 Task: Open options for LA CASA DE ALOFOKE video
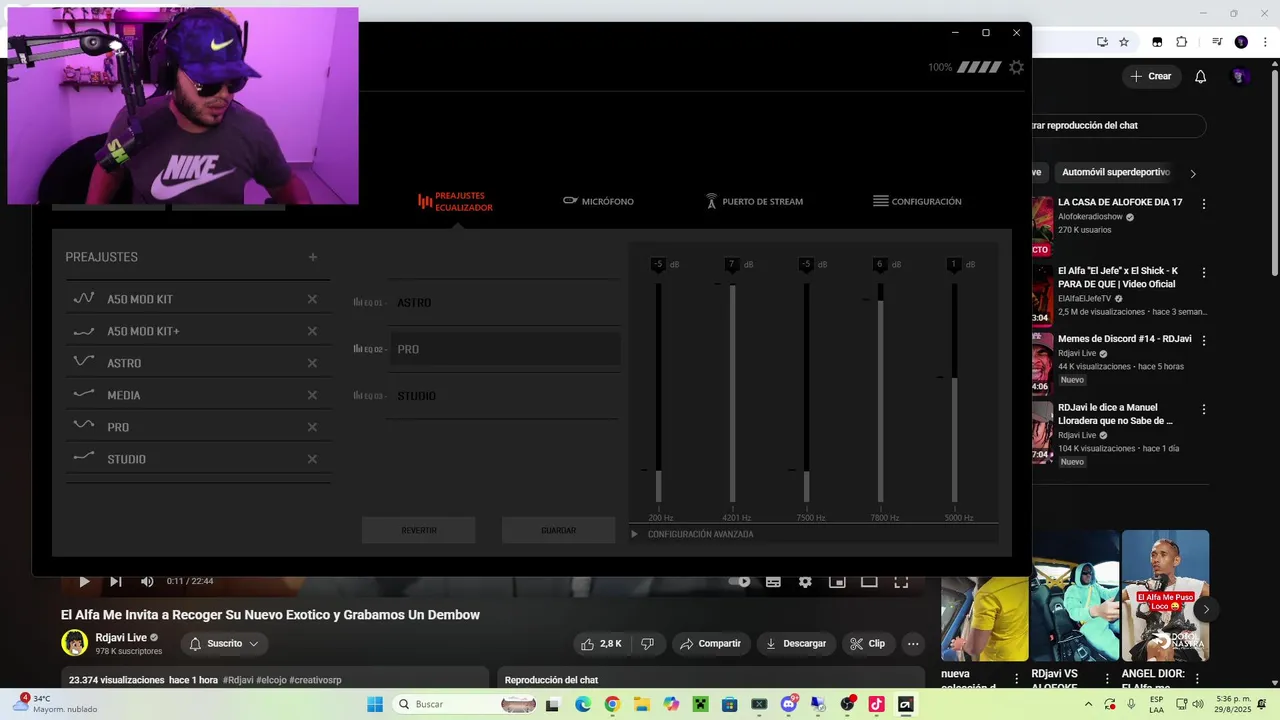tap(1204, 203)
